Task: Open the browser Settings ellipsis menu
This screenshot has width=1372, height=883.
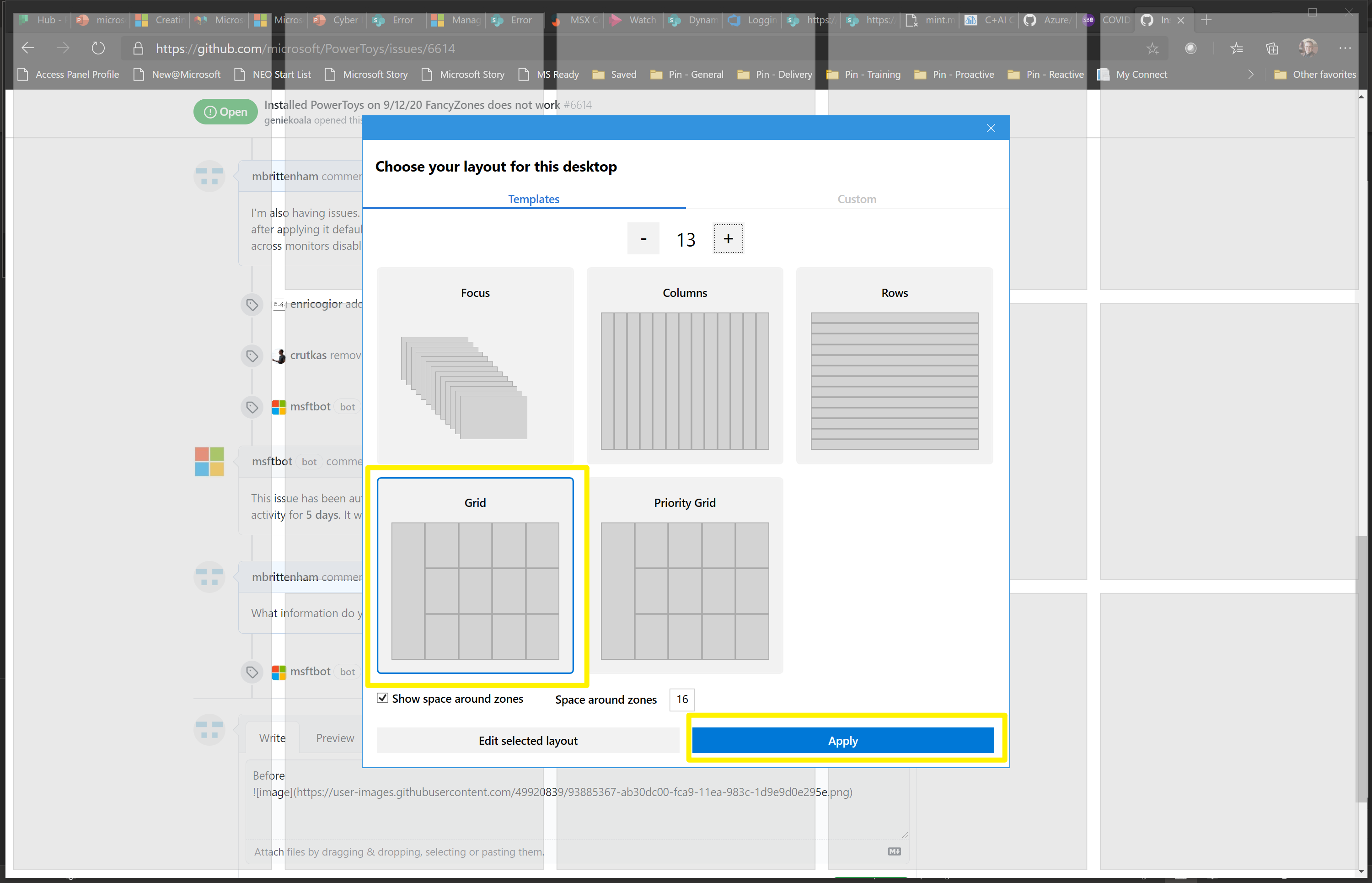Action: 1345,49
